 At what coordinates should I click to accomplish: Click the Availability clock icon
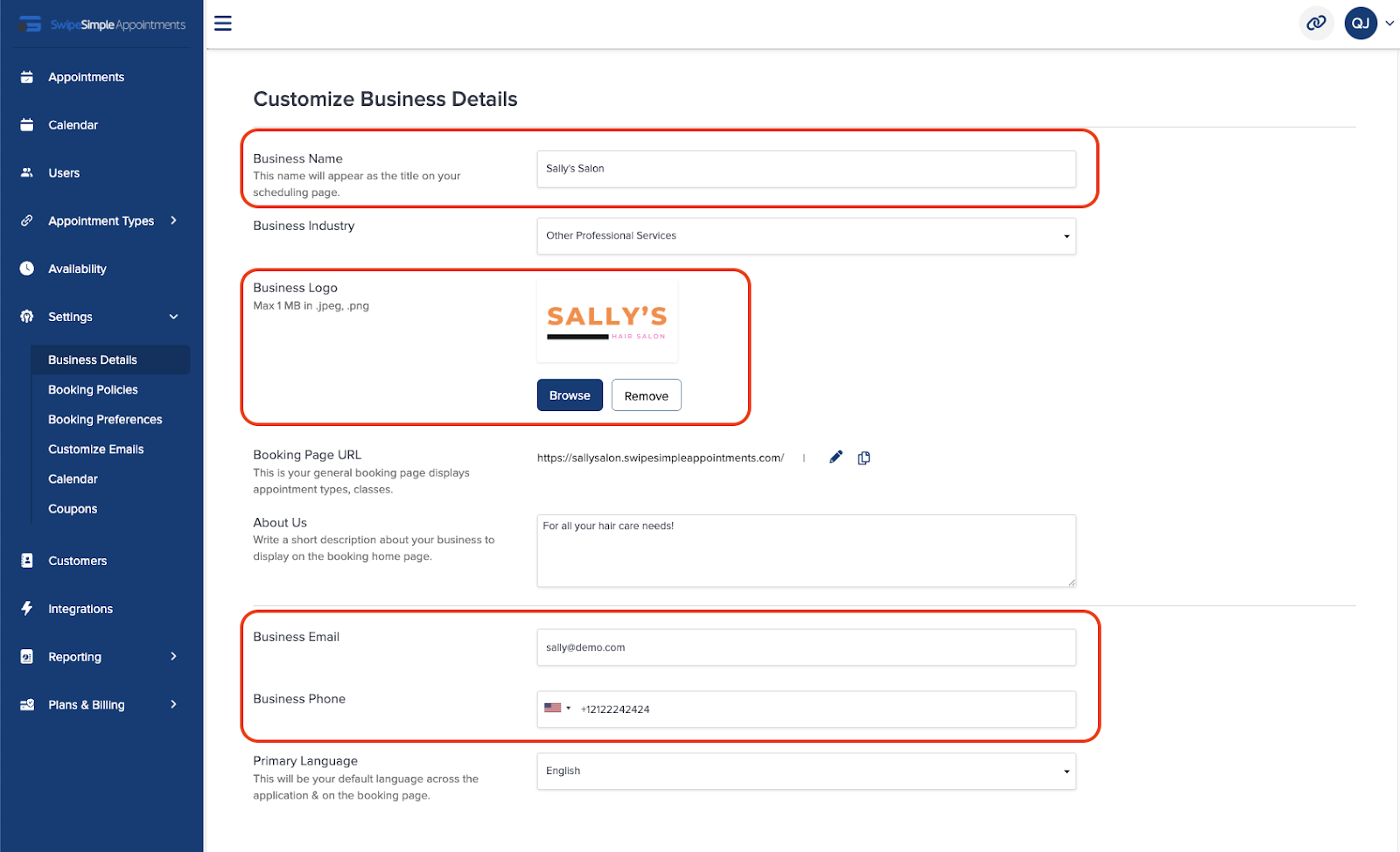pyautogui.click(x=27, y=269)
